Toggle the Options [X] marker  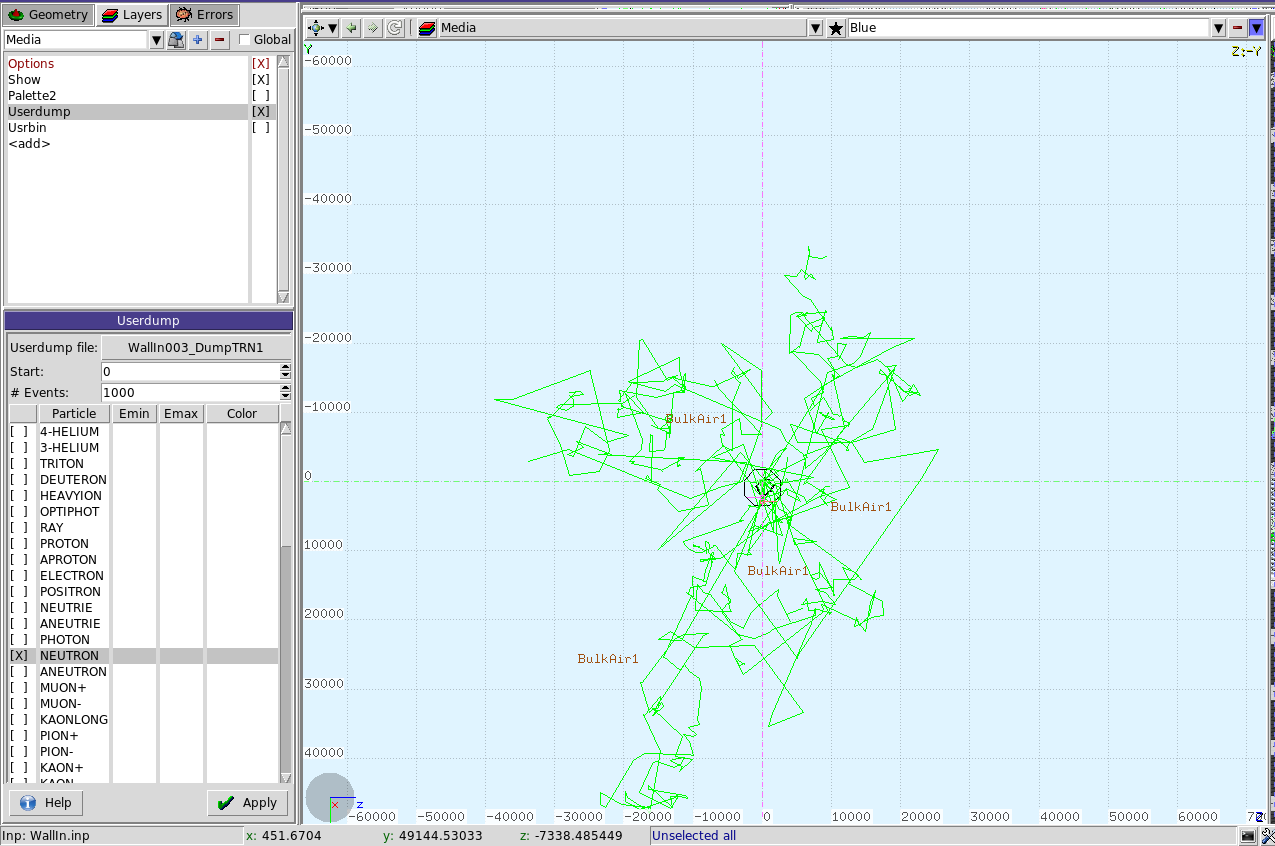(x=261, y=64)
